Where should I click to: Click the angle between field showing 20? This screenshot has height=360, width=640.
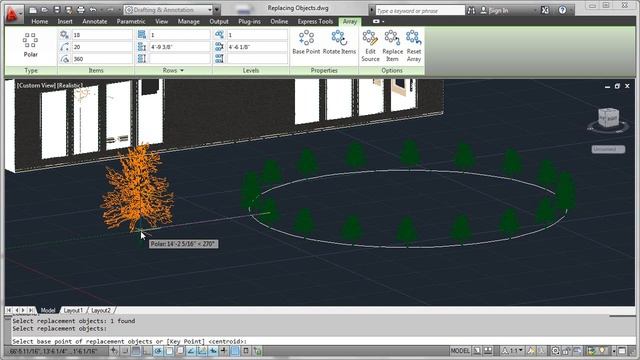(x=102, y=47)
